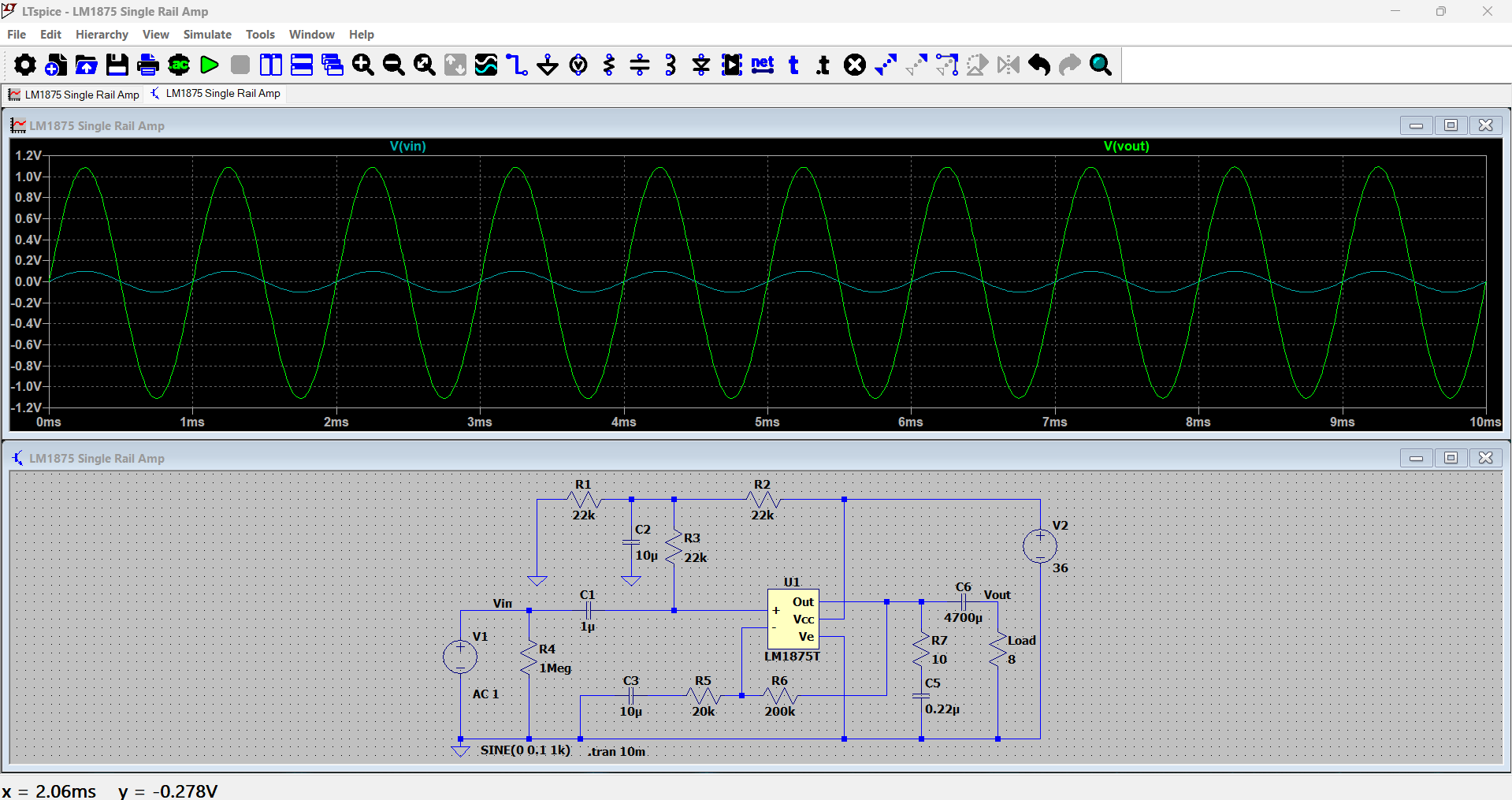Minimize the schematic subwindow
Image resolution: width=1512 pixels, height=800 pixels.
pos(1416,458)
